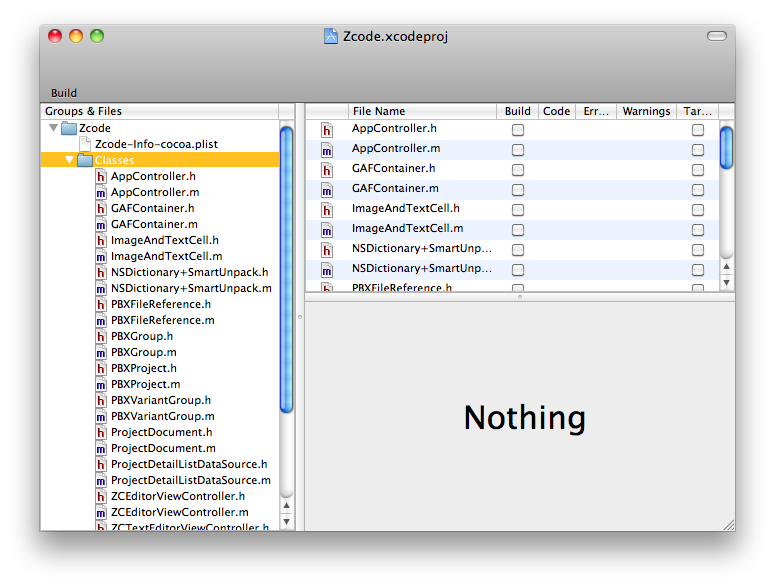This screenshot has width=775, height=586.
Task: Select ProjectDocument.m name in sidebar
Action: pyautogui.click(x=163, y=448)
